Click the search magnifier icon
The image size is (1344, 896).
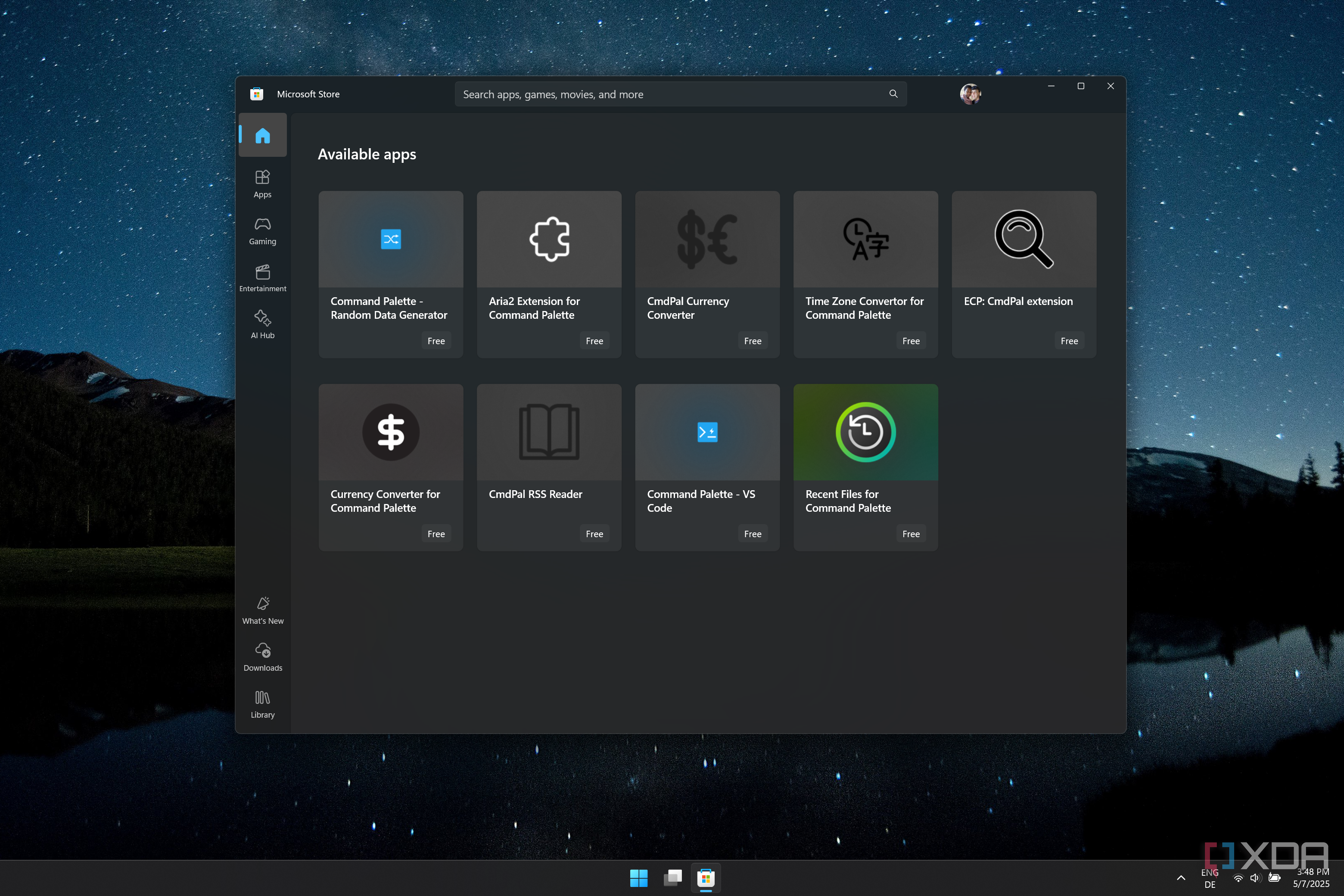(893, 94)
